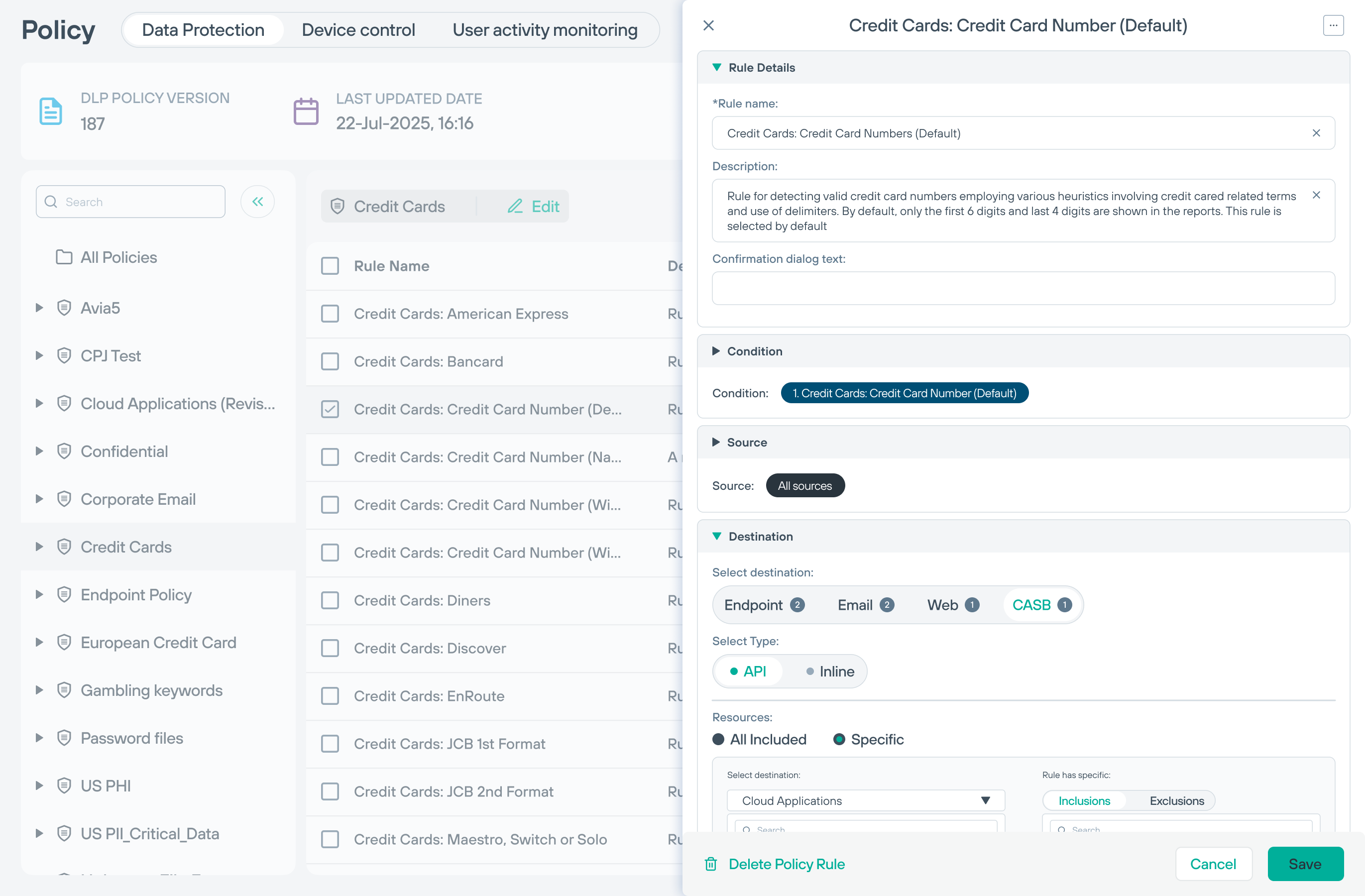Screen dimensions: 1365x896
Task: Uncheck Credit Card Number (Default) row checkbox
Action: point(330,409)
